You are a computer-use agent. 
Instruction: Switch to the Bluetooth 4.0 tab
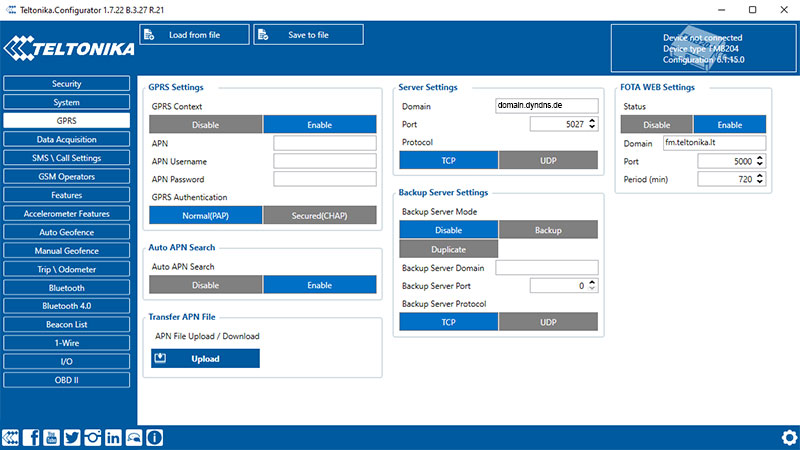67,306
